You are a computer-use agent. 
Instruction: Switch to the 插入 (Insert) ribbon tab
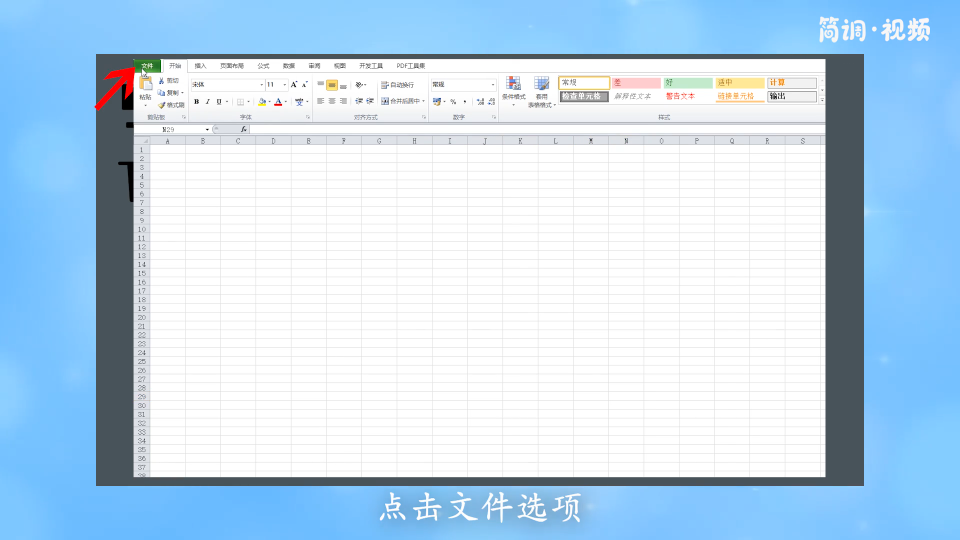(201, 66)
